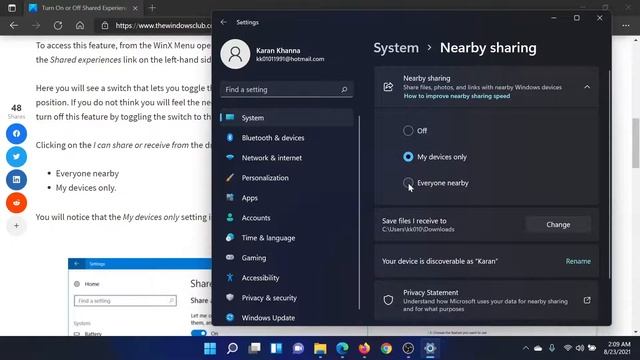Open Windows Start menu

coord(210,349)
